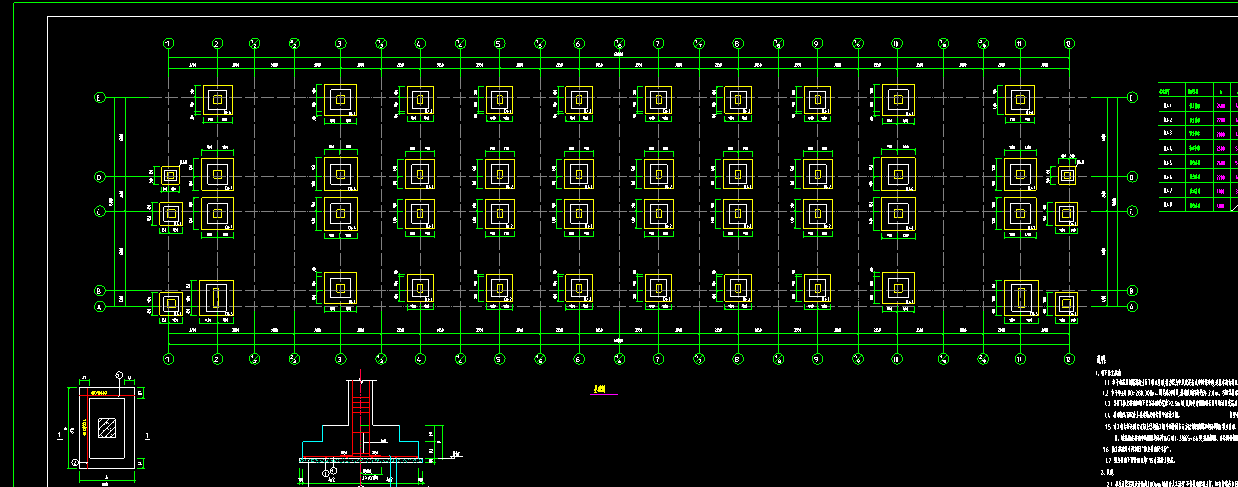Select the footing at axes 6 and D
1238x487 pixels.
click(x=578, y=175)
